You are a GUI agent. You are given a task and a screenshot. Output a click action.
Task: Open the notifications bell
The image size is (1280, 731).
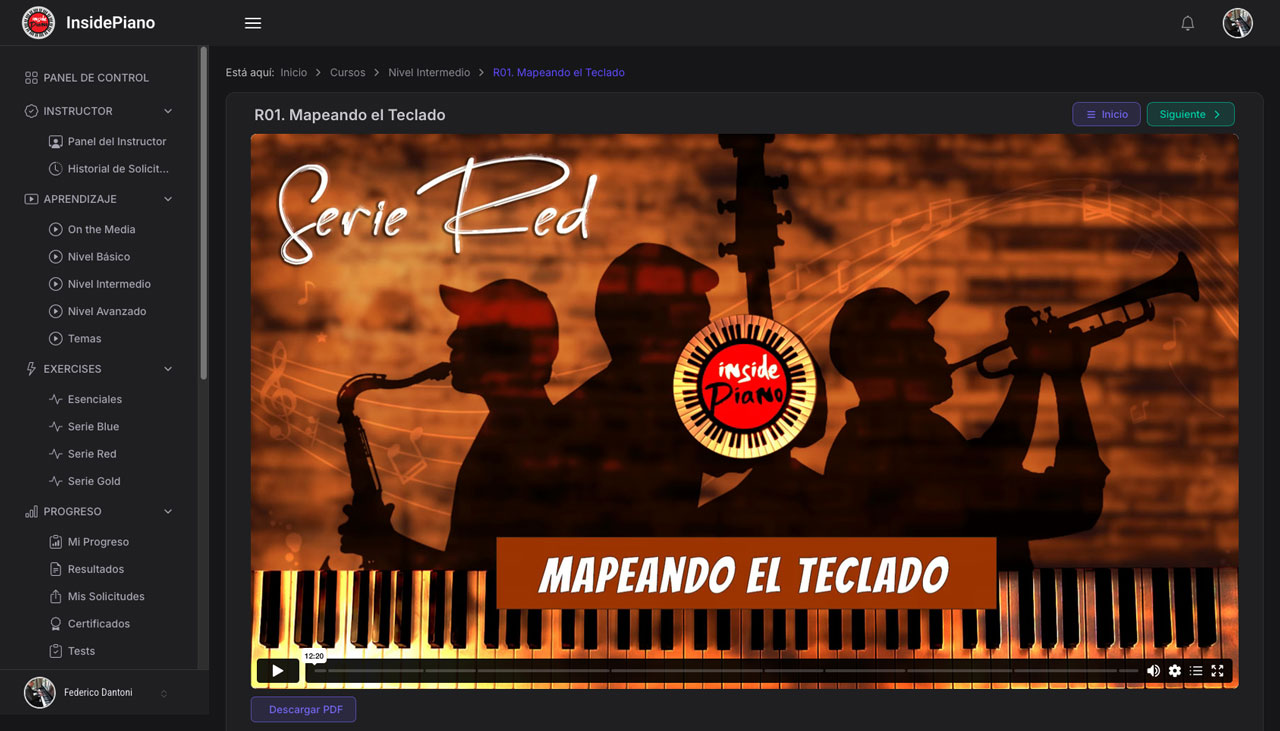tap(1188, 23)
